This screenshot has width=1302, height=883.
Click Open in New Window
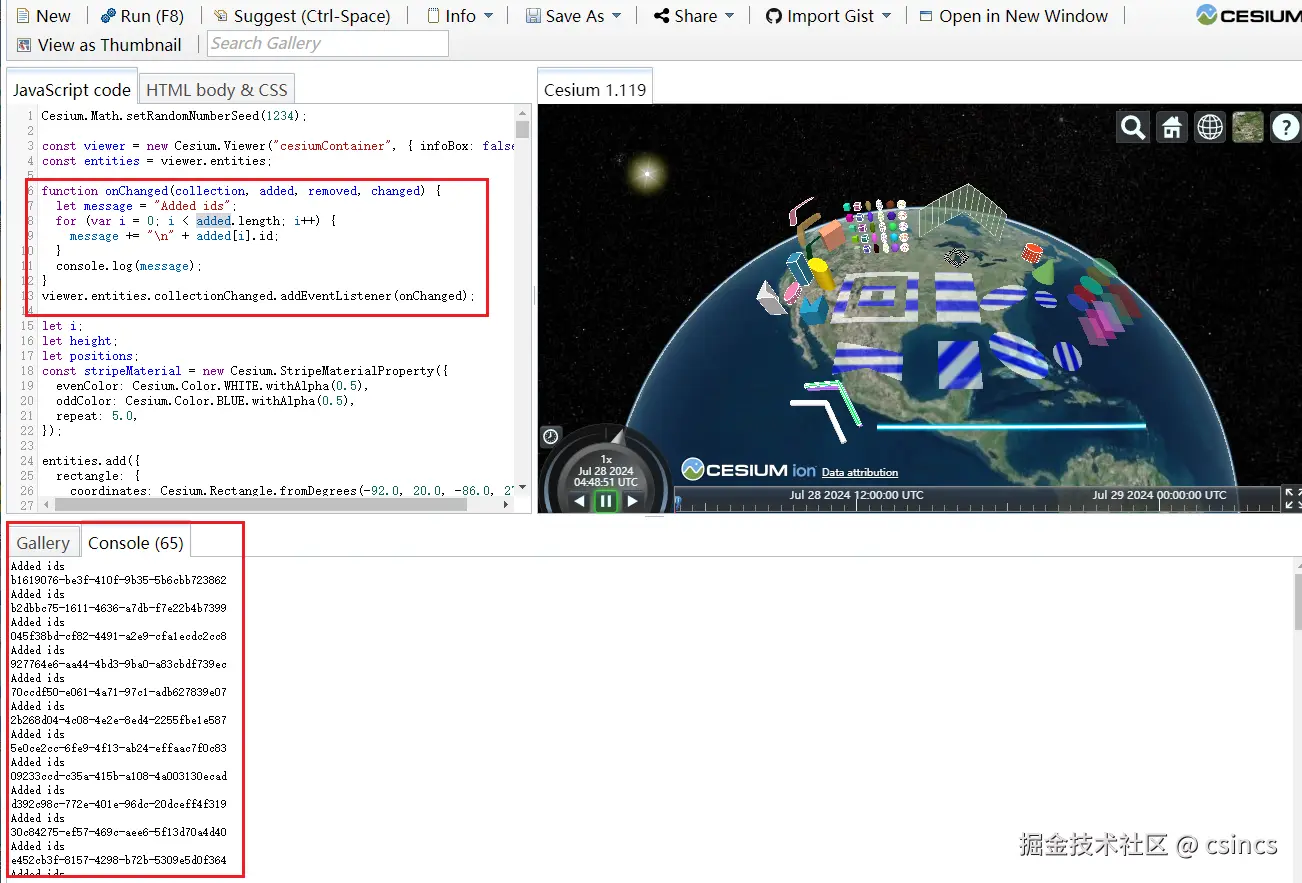(x=1013, y=16)
